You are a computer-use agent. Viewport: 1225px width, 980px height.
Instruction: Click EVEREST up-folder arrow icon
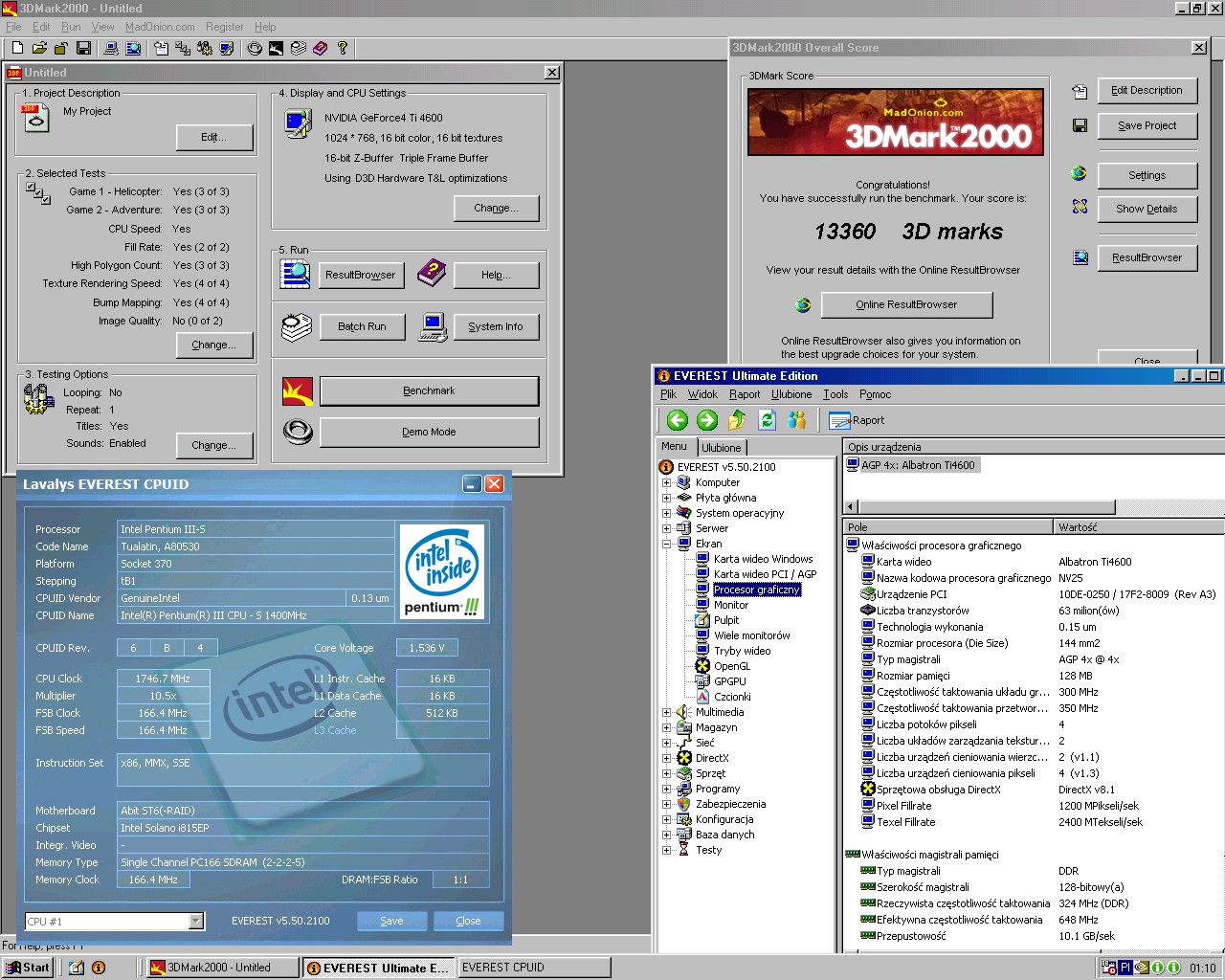[737, 420]
